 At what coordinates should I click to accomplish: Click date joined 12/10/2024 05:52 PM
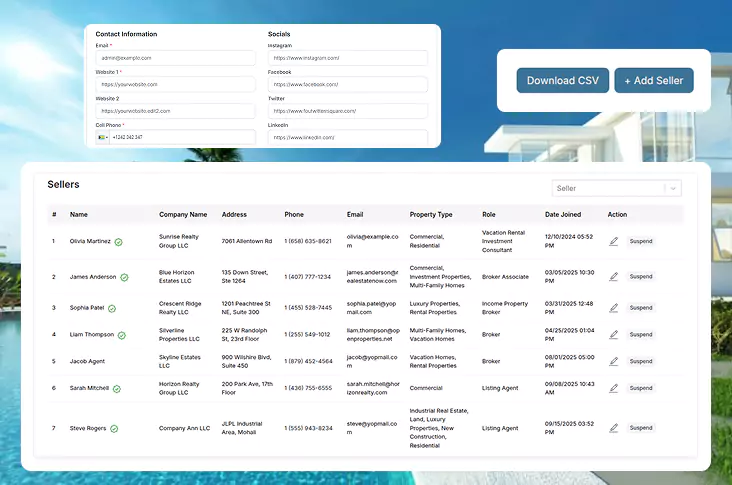[x=569, y=241]
